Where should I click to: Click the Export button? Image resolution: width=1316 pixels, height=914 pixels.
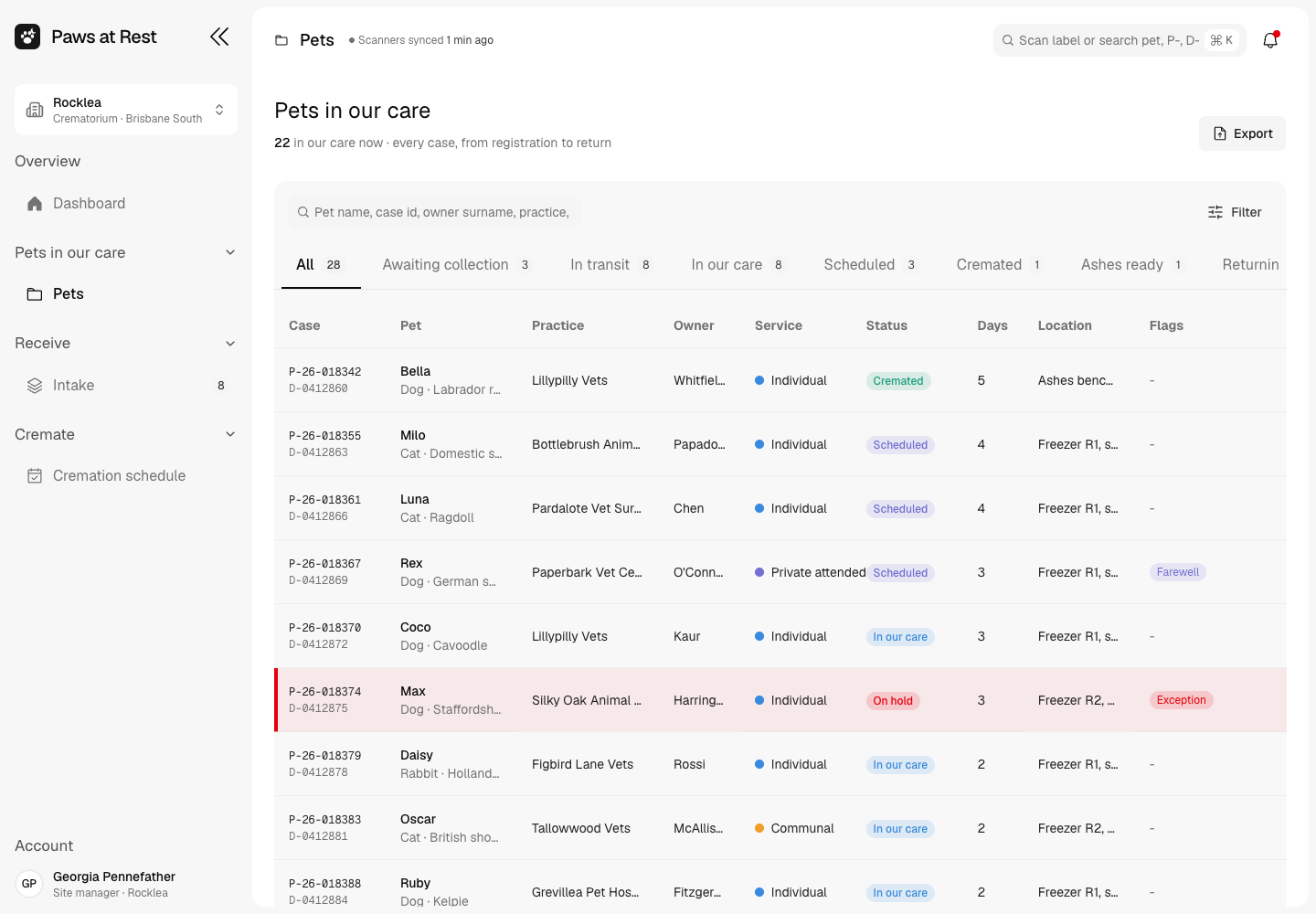(1242, 133)
